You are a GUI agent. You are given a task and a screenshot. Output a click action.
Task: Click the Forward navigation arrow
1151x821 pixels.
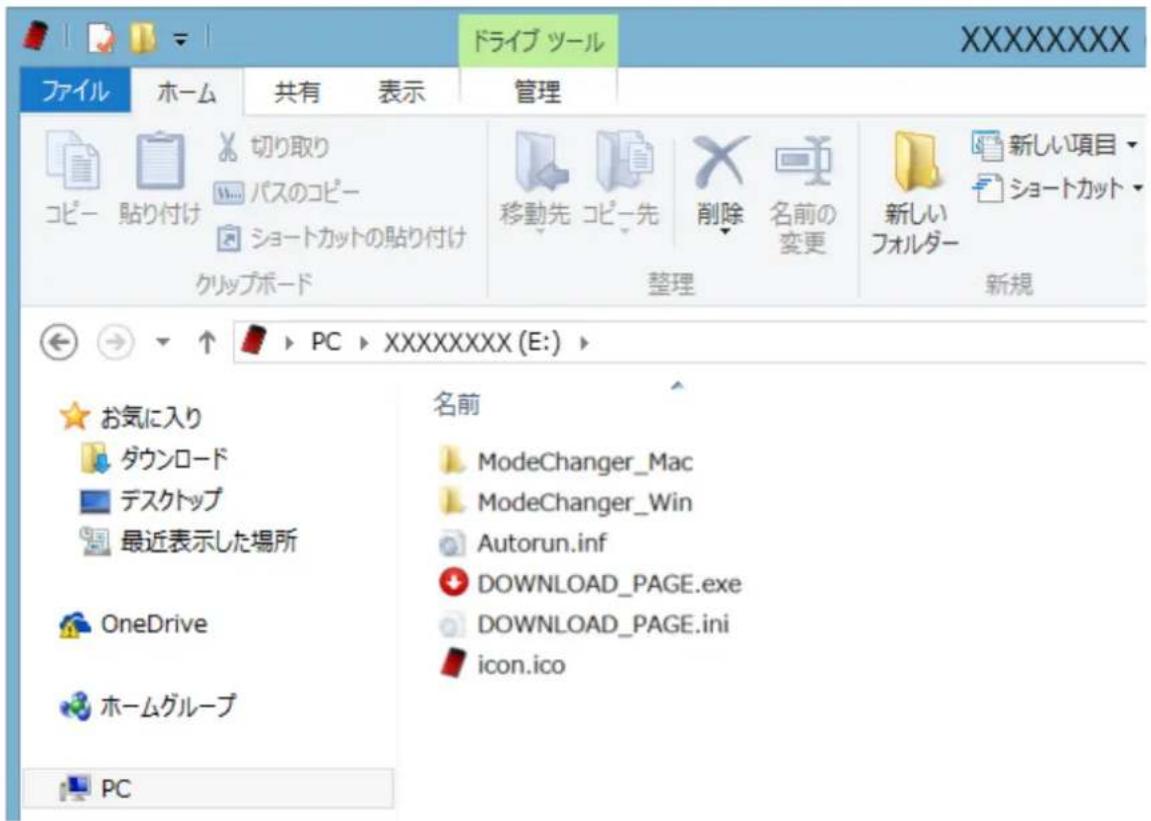[116, 342]
